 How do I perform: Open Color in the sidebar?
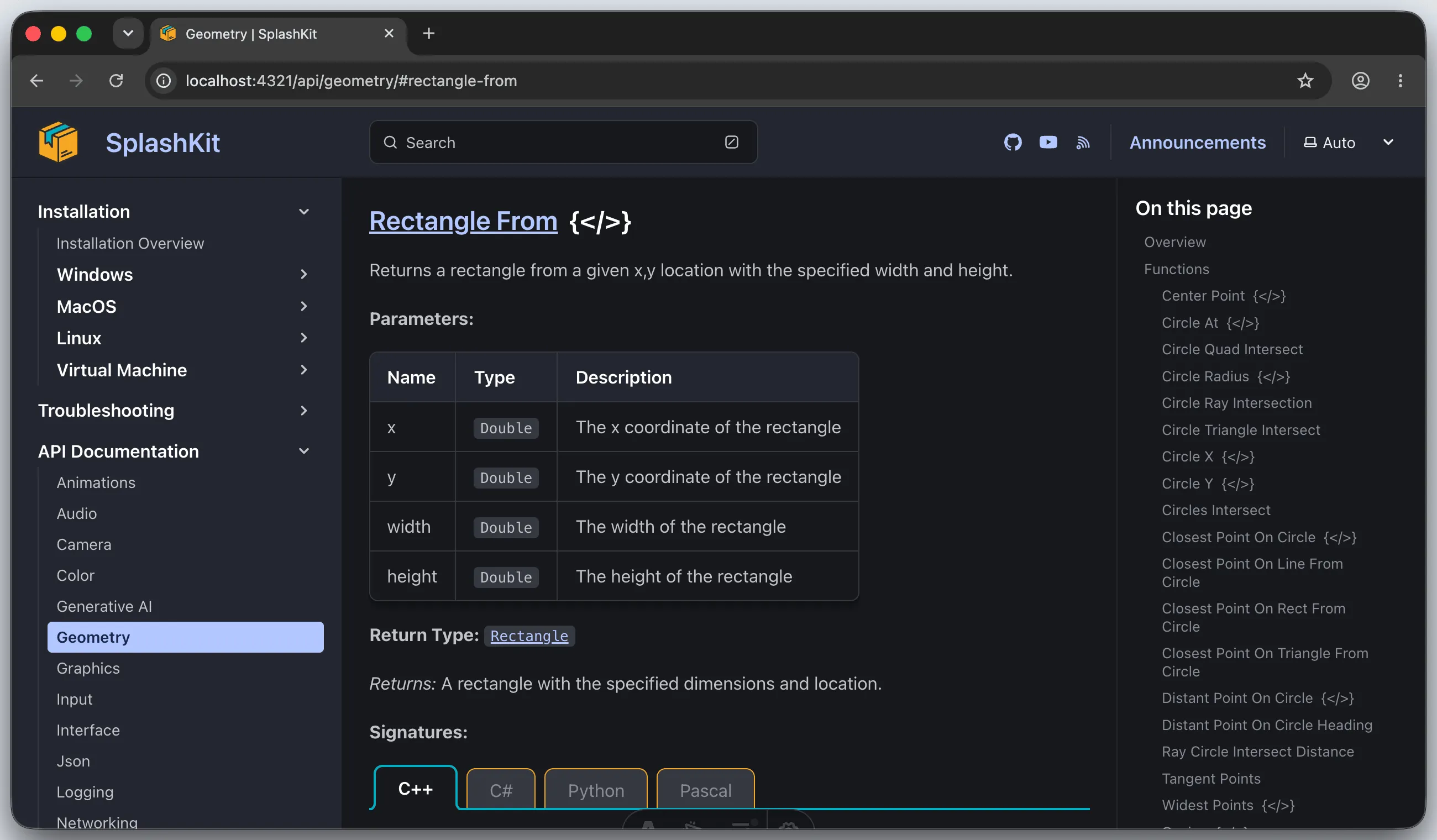[x=75, y=576]
